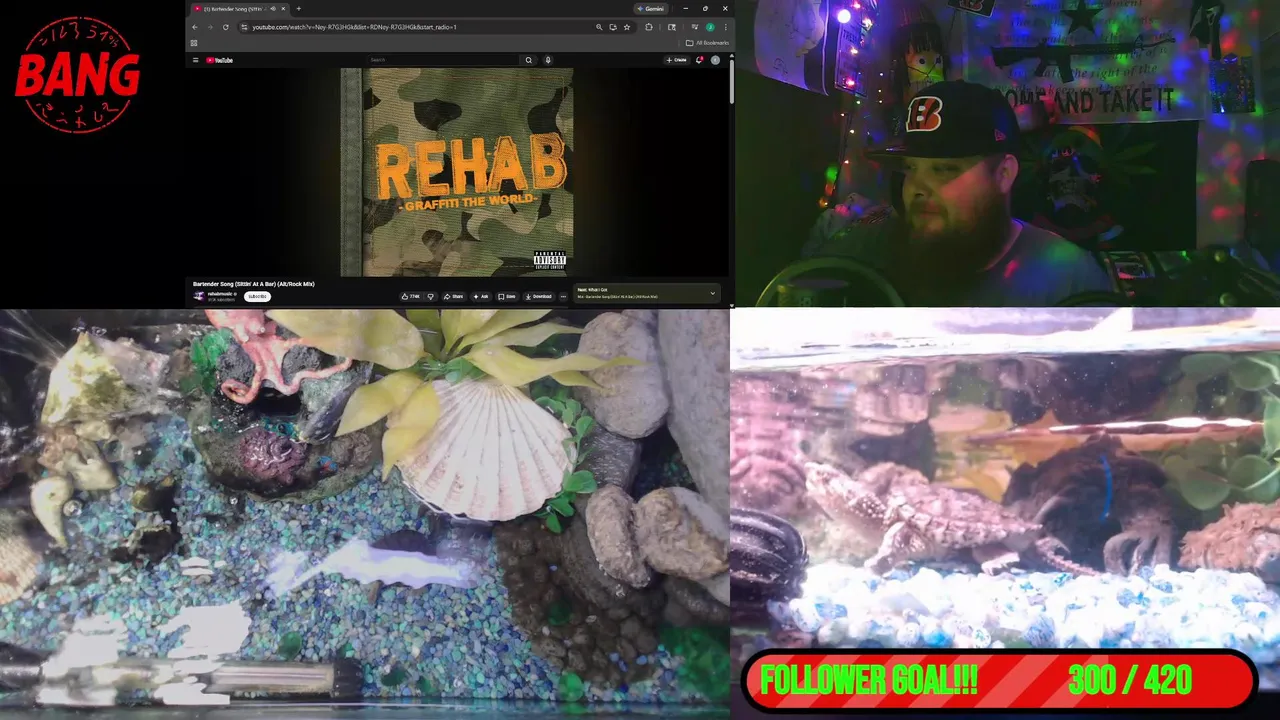Open the rehabmusic channel name link

[x=221, y=294]
